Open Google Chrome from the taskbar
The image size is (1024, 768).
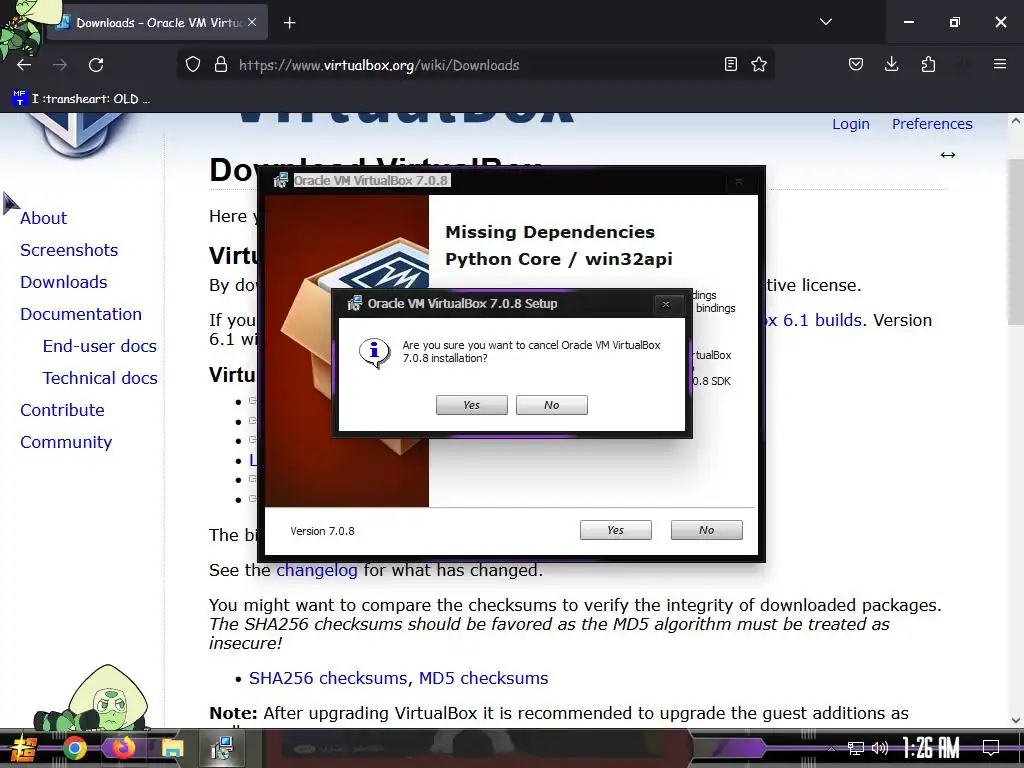coord(74,748)
